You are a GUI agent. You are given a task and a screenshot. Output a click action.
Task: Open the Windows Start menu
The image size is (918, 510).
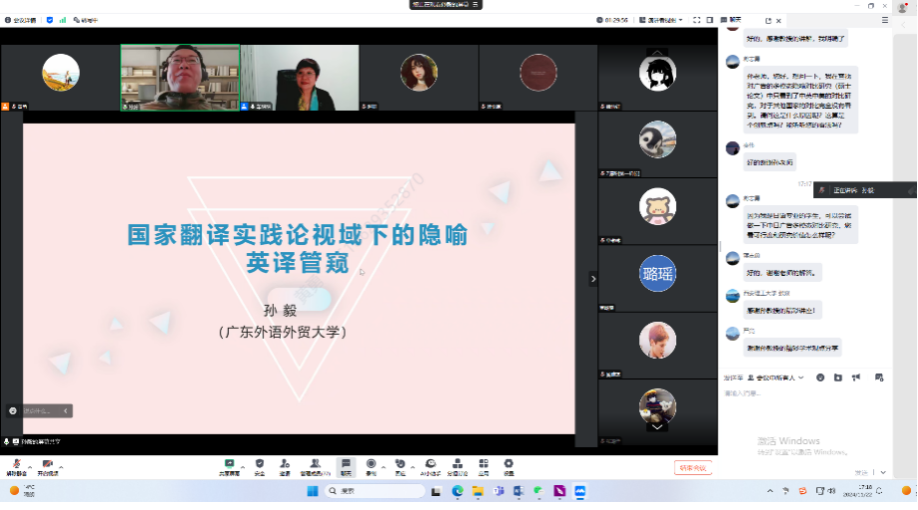tap(313, 491)
